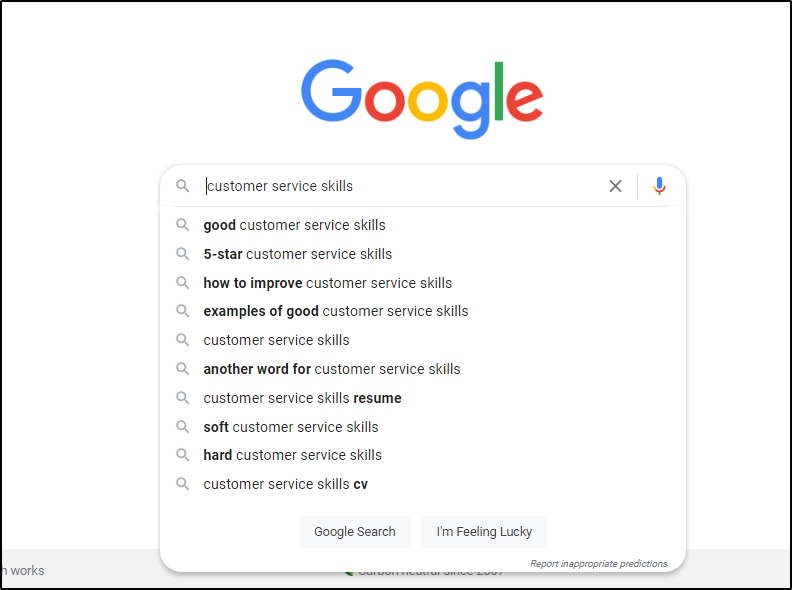Choose suggestion 'customer service skills resume'
This screenshot has width=792, height=590.
302,398
